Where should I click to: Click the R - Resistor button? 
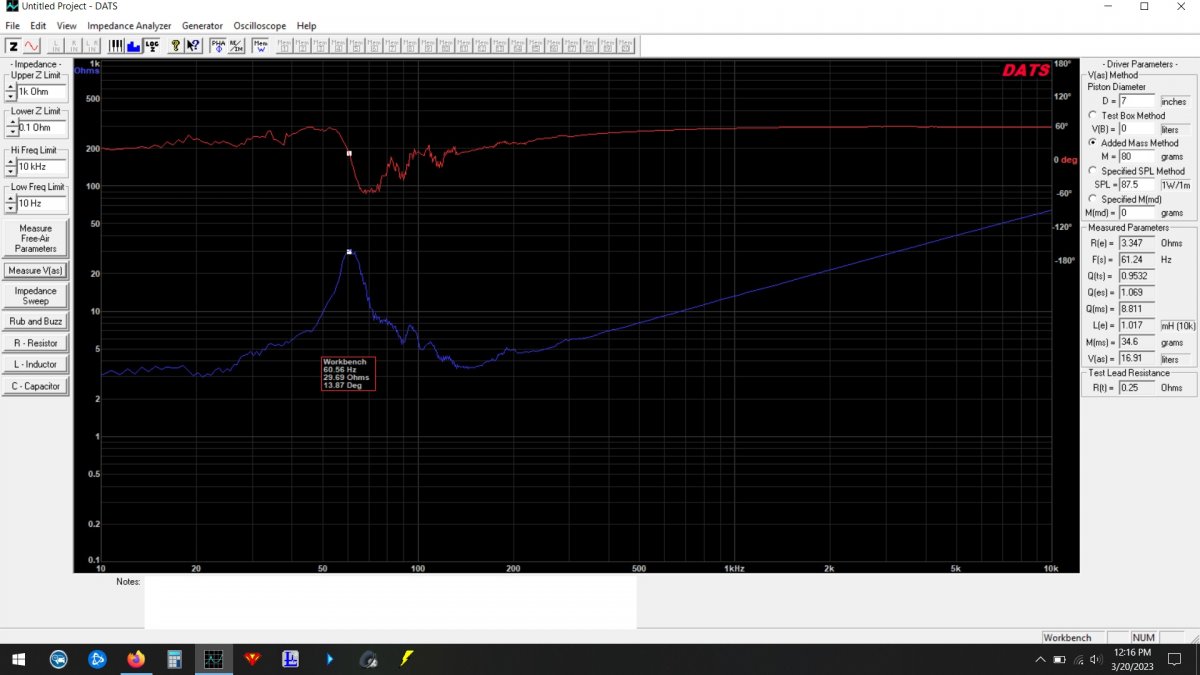point(36,343)
